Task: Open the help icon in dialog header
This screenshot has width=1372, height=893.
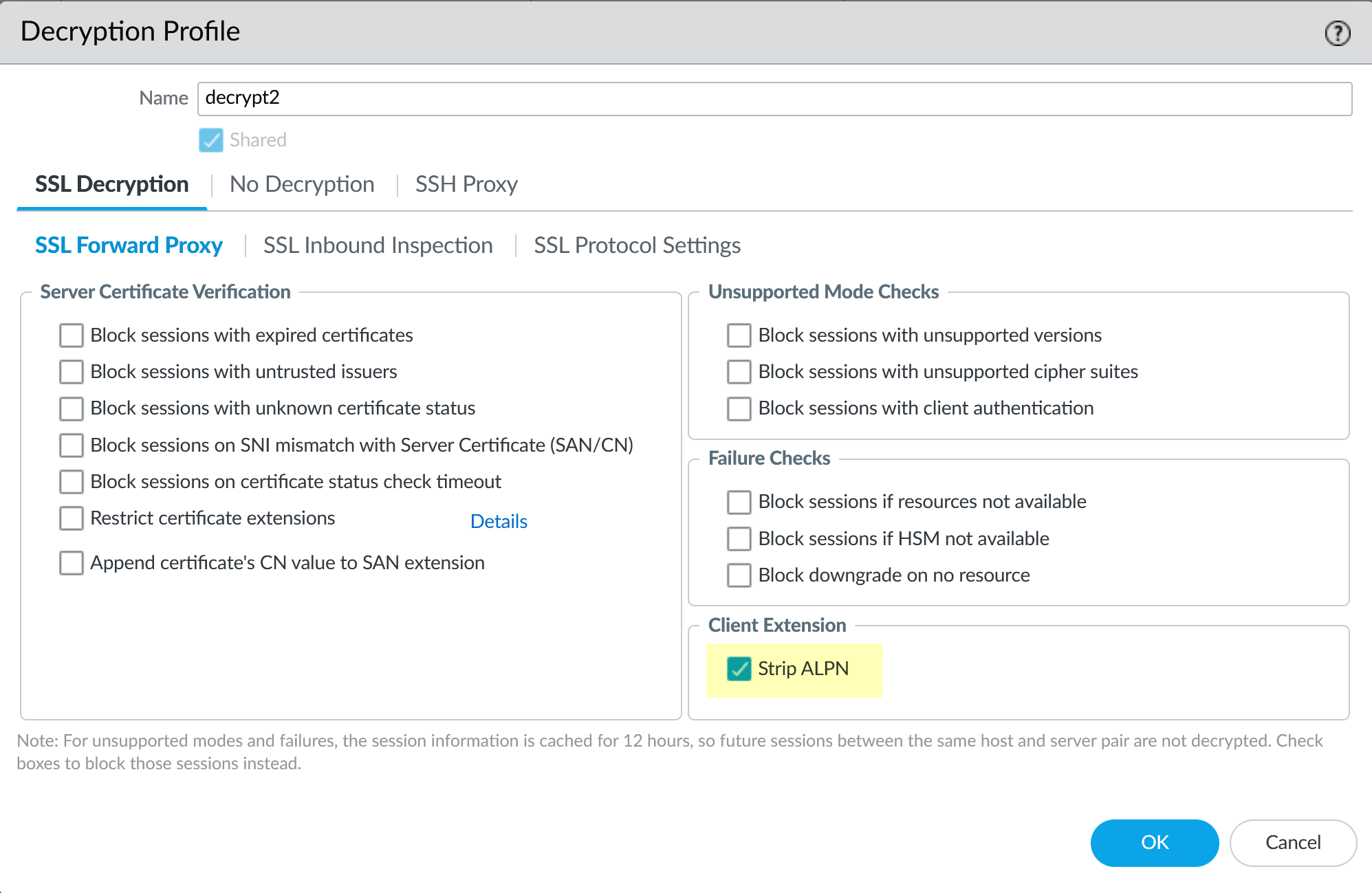Action: (x=1337, y=33)
